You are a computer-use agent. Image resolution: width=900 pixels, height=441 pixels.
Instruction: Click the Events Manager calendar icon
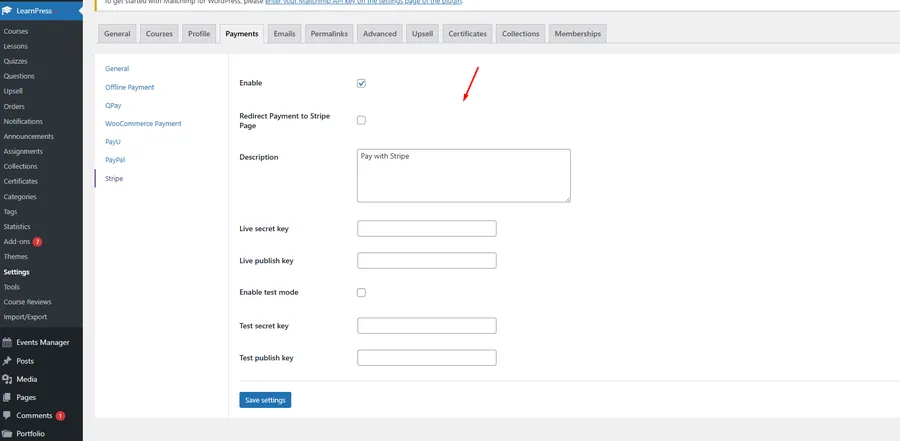coord(8,342)
